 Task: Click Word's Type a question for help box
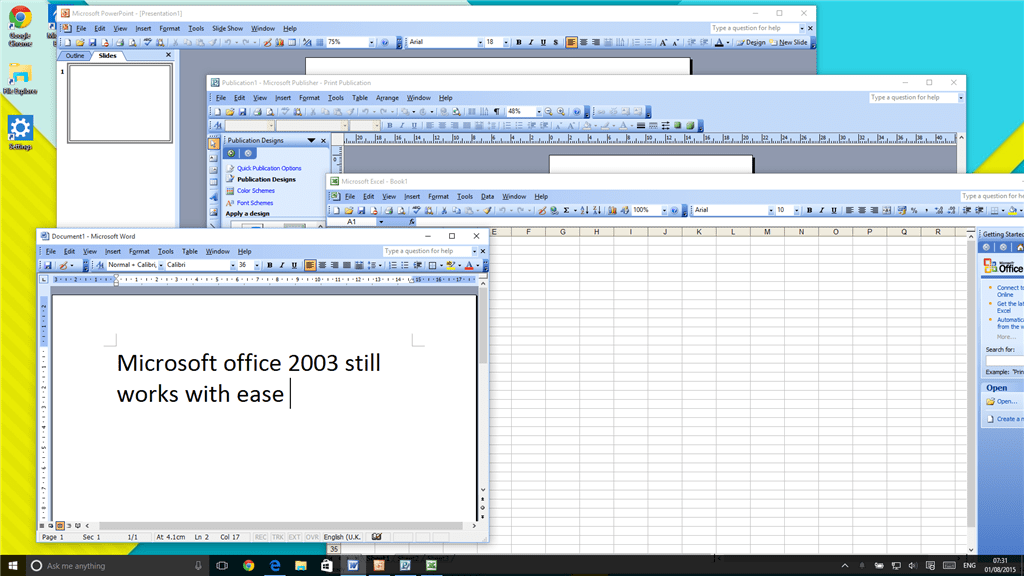[427, 251]
